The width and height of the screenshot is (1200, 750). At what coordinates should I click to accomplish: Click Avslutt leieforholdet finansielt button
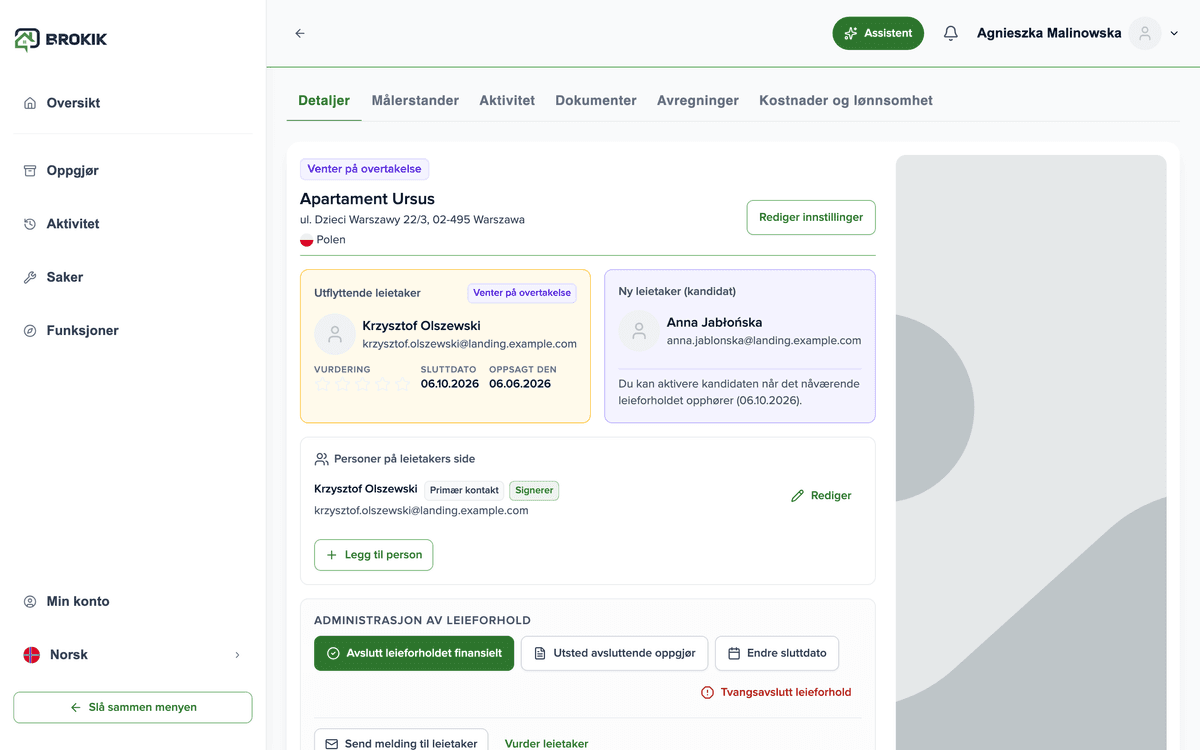pos(414,653)
